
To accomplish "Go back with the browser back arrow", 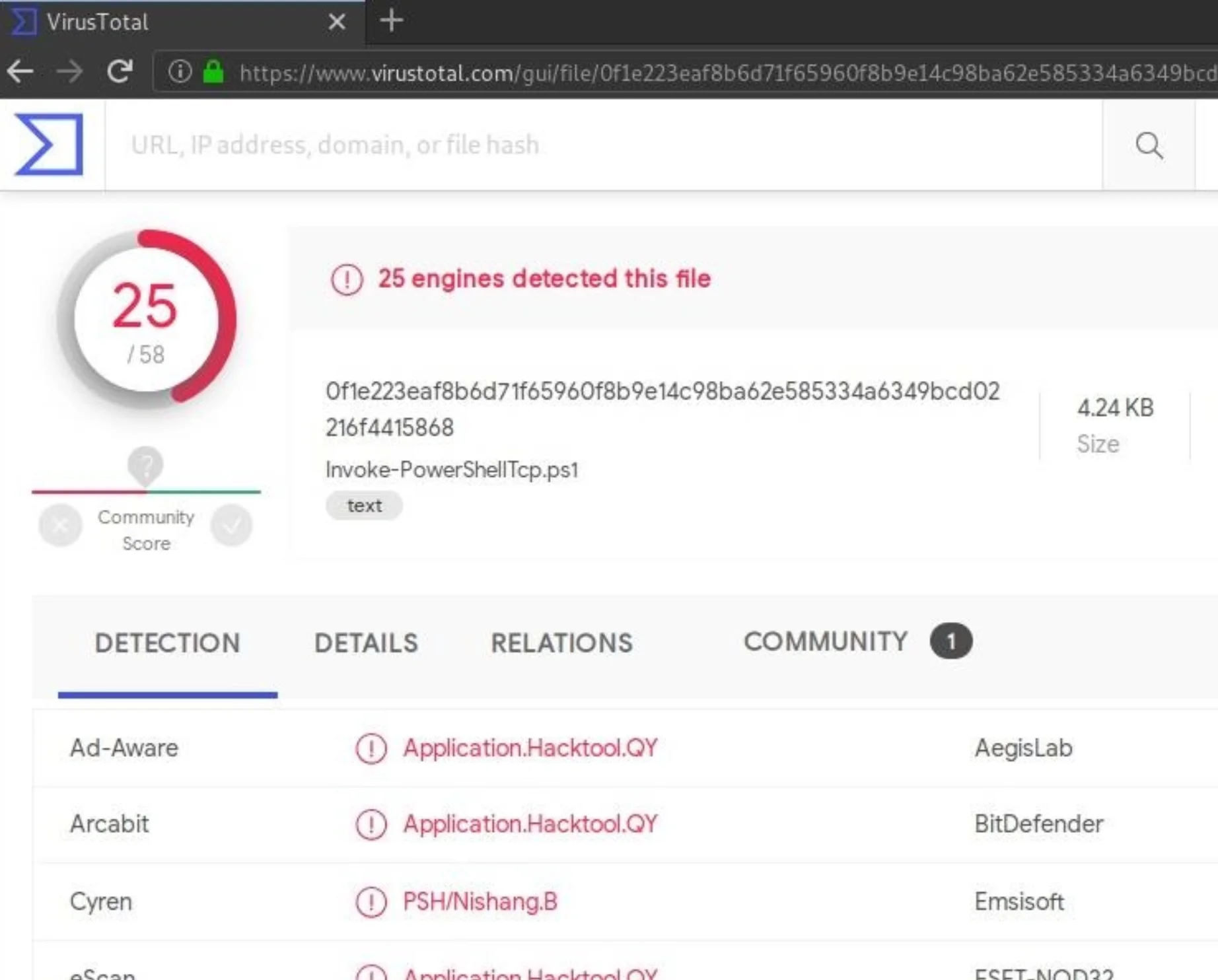I will pos(20,71).
